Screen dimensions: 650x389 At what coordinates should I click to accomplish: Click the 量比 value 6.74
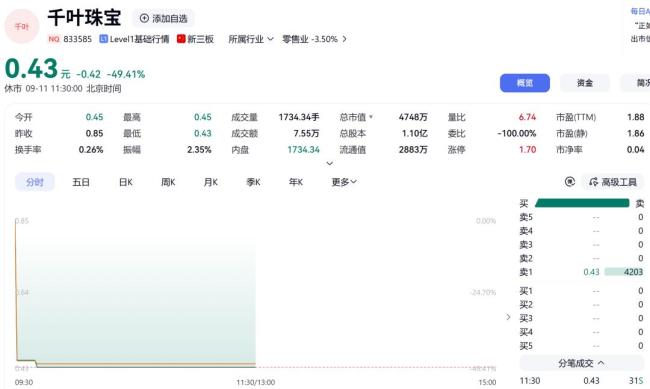(x=527, y=117)
